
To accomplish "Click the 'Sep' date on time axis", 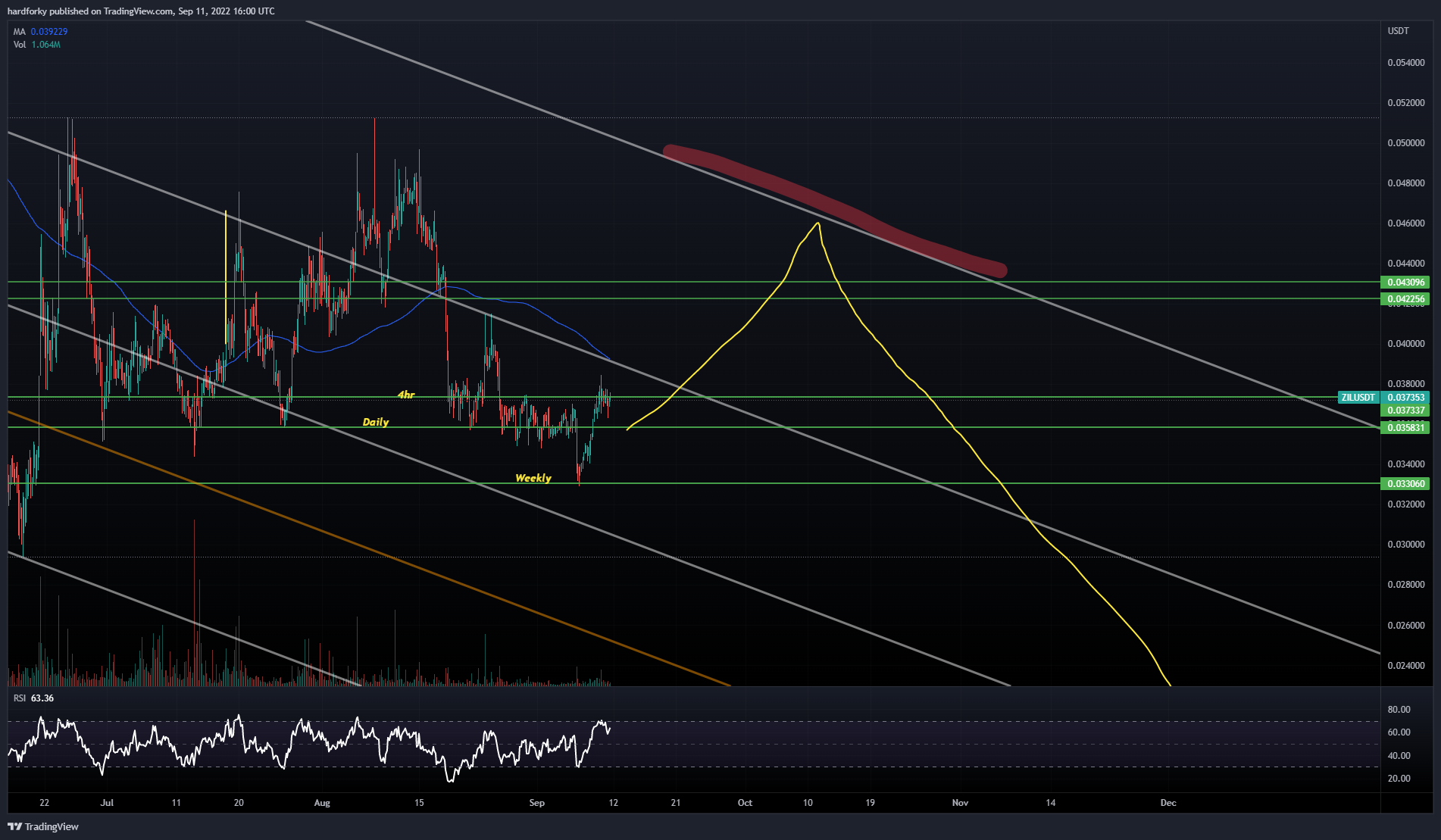I will (536, 803).
